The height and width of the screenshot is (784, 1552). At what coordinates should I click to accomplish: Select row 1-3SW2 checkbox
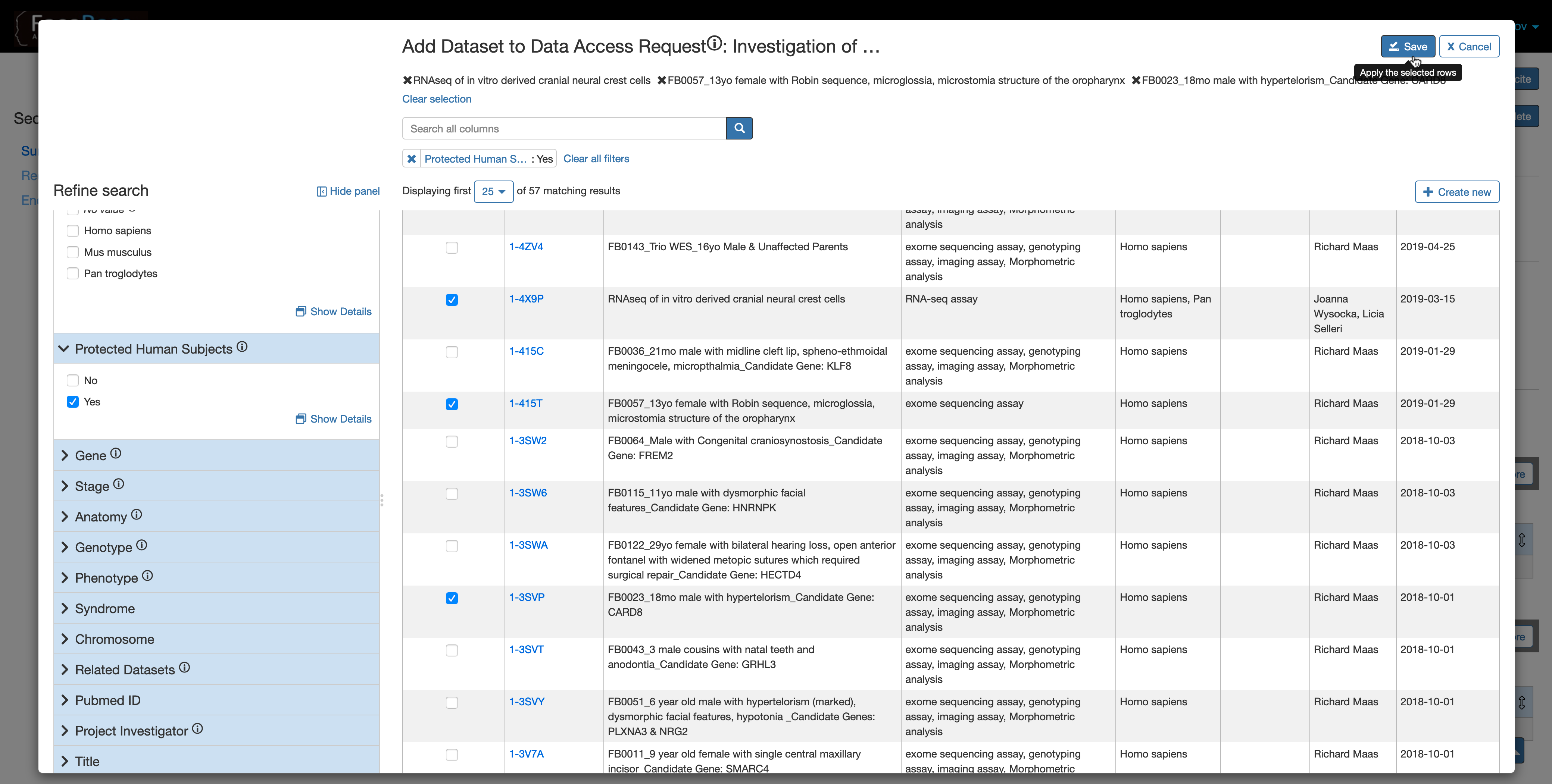pos(452,441)
